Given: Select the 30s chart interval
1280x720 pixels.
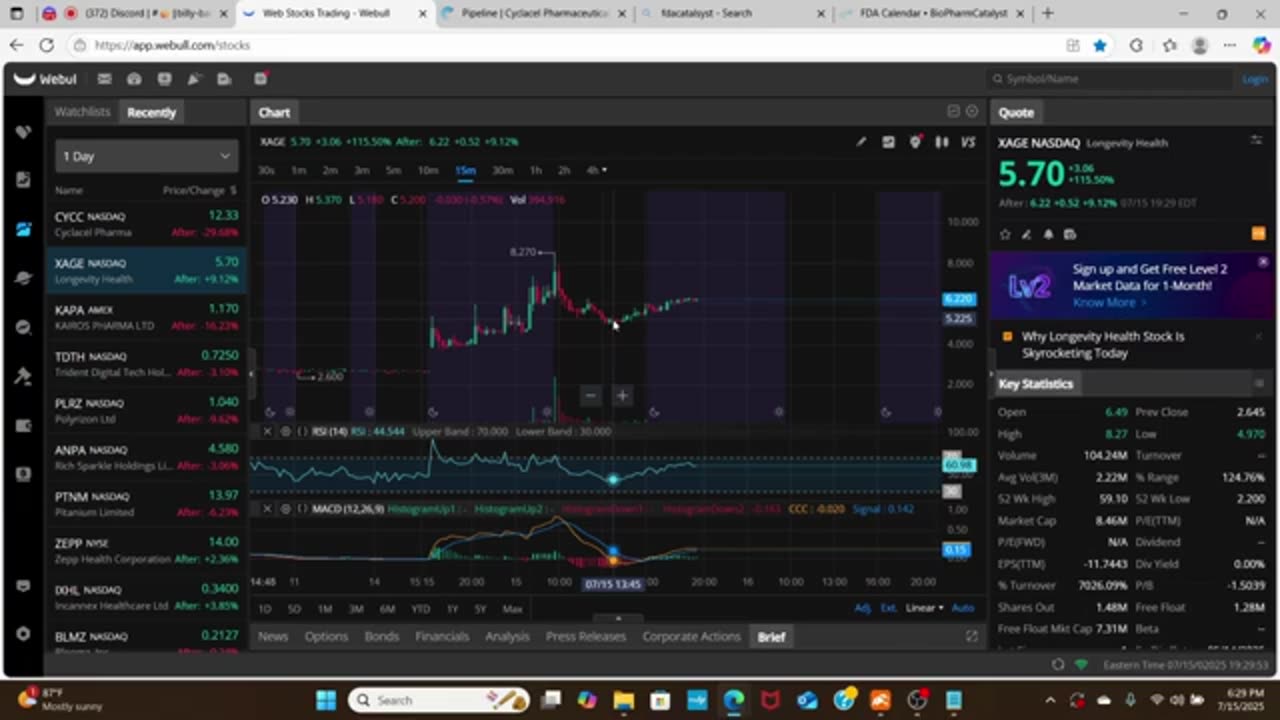Looking at the screenshot, I should (266, 171).
